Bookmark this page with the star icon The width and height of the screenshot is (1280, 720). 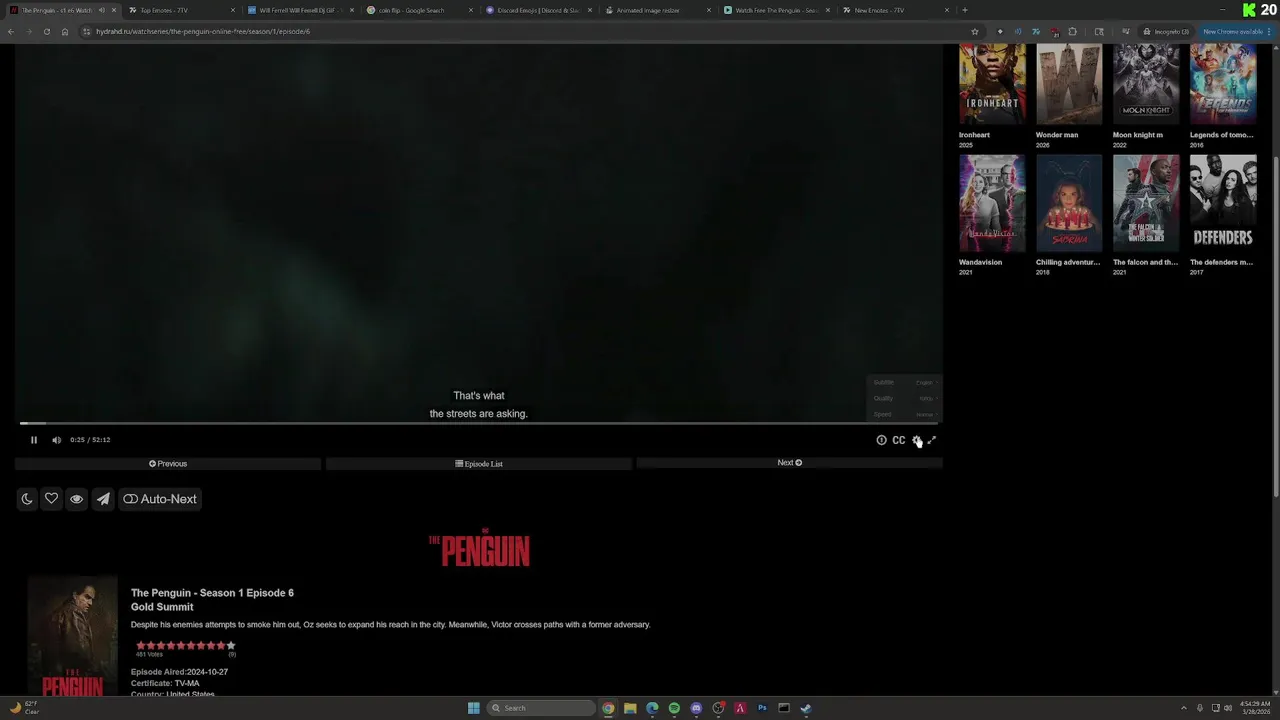click(x=975, y=32)
